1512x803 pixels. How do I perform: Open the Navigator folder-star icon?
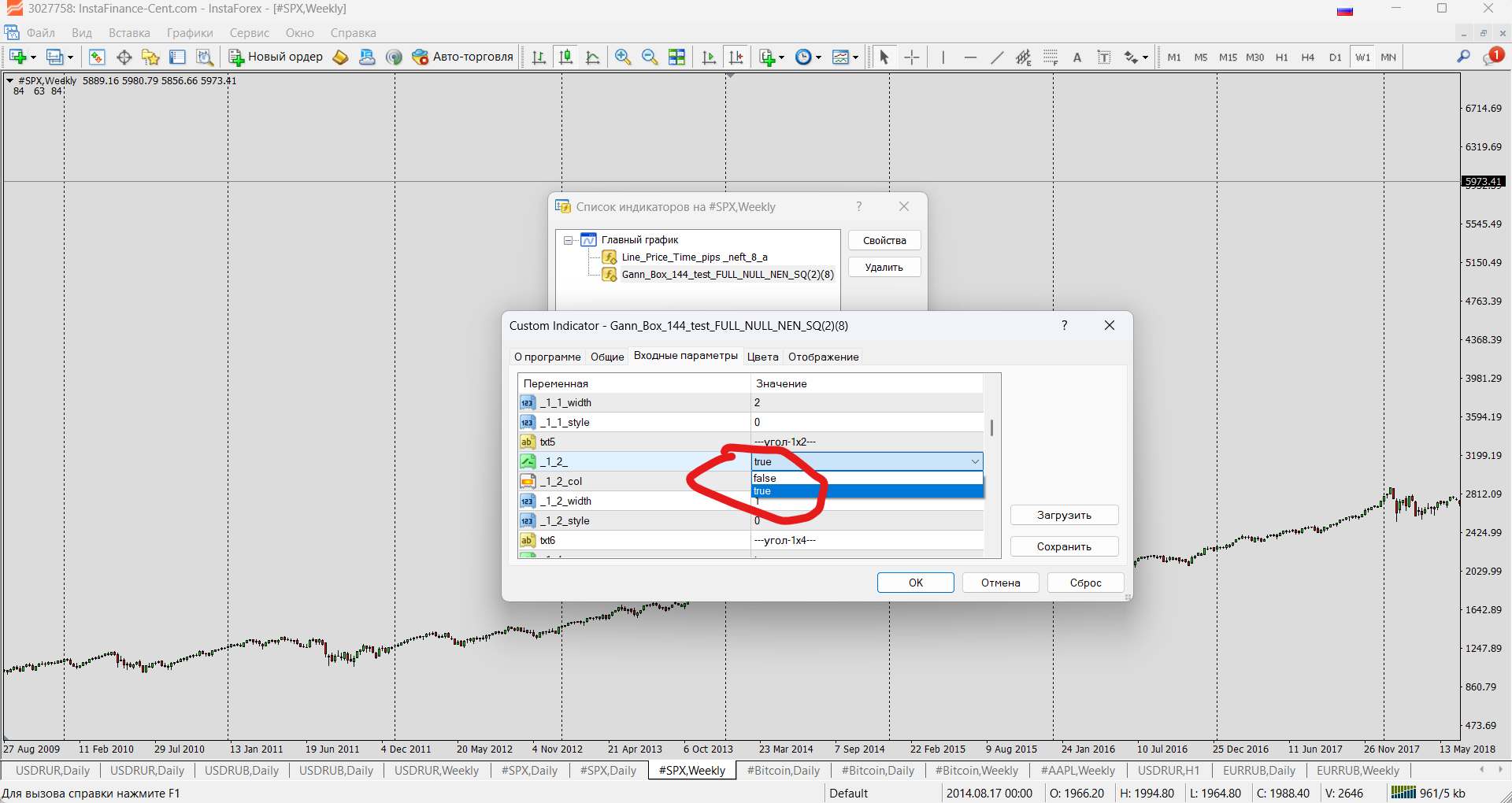tap(150, 57)
